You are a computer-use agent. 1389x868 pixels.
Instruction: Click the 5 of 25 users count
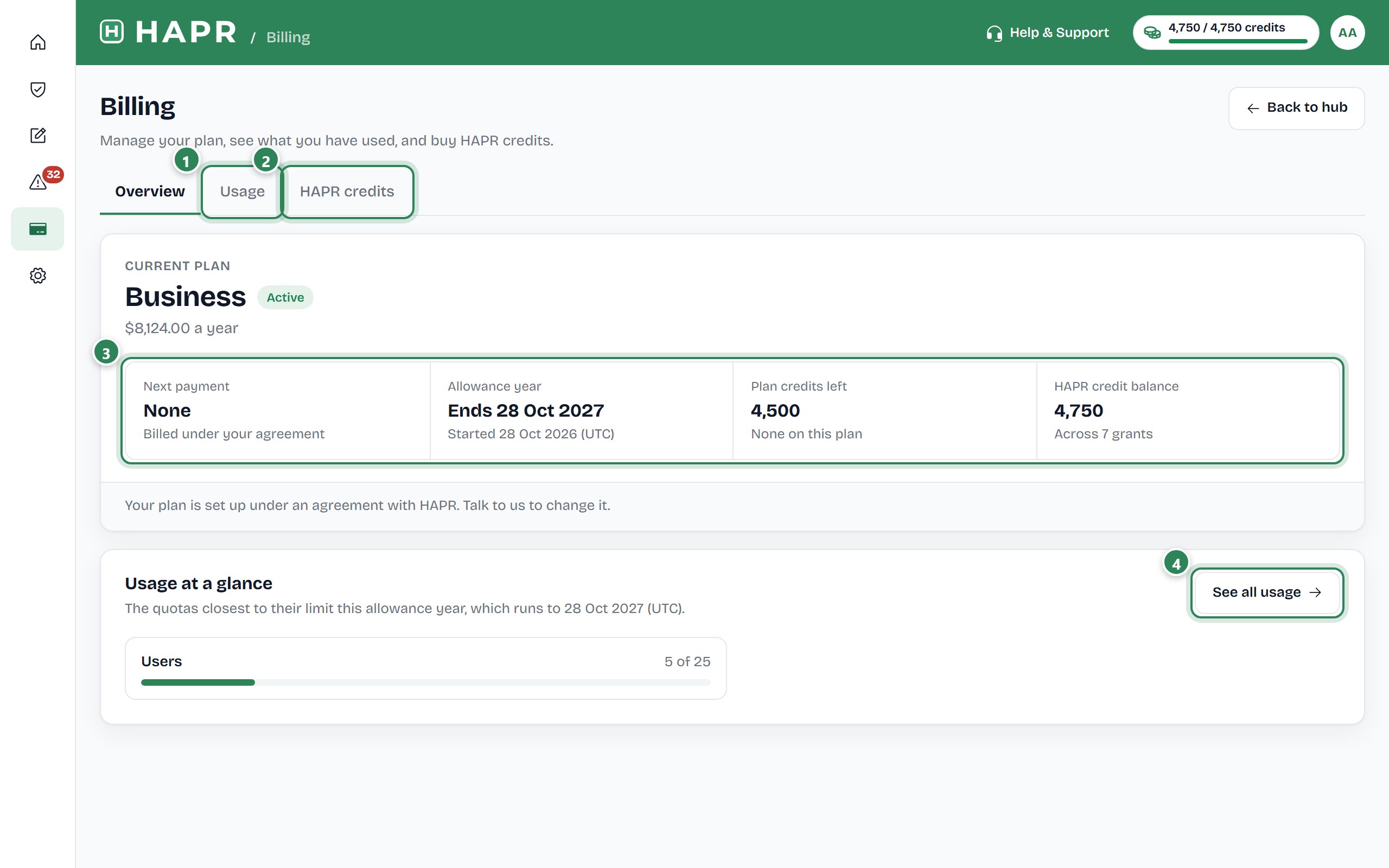click(687, 662)
